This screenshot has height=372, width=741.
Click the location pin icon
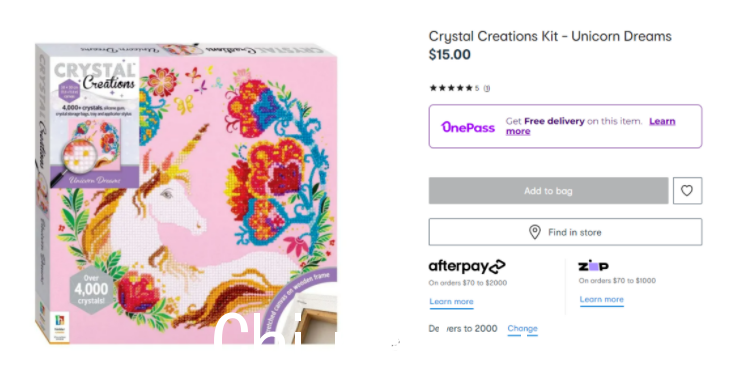(x=534, y=232)
